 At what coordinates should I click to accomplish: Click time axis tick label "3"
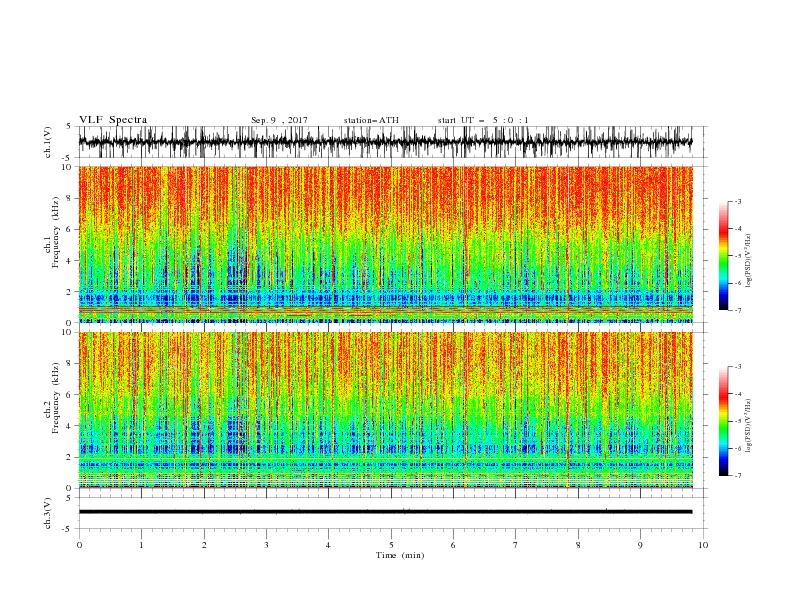coord(266,545)
